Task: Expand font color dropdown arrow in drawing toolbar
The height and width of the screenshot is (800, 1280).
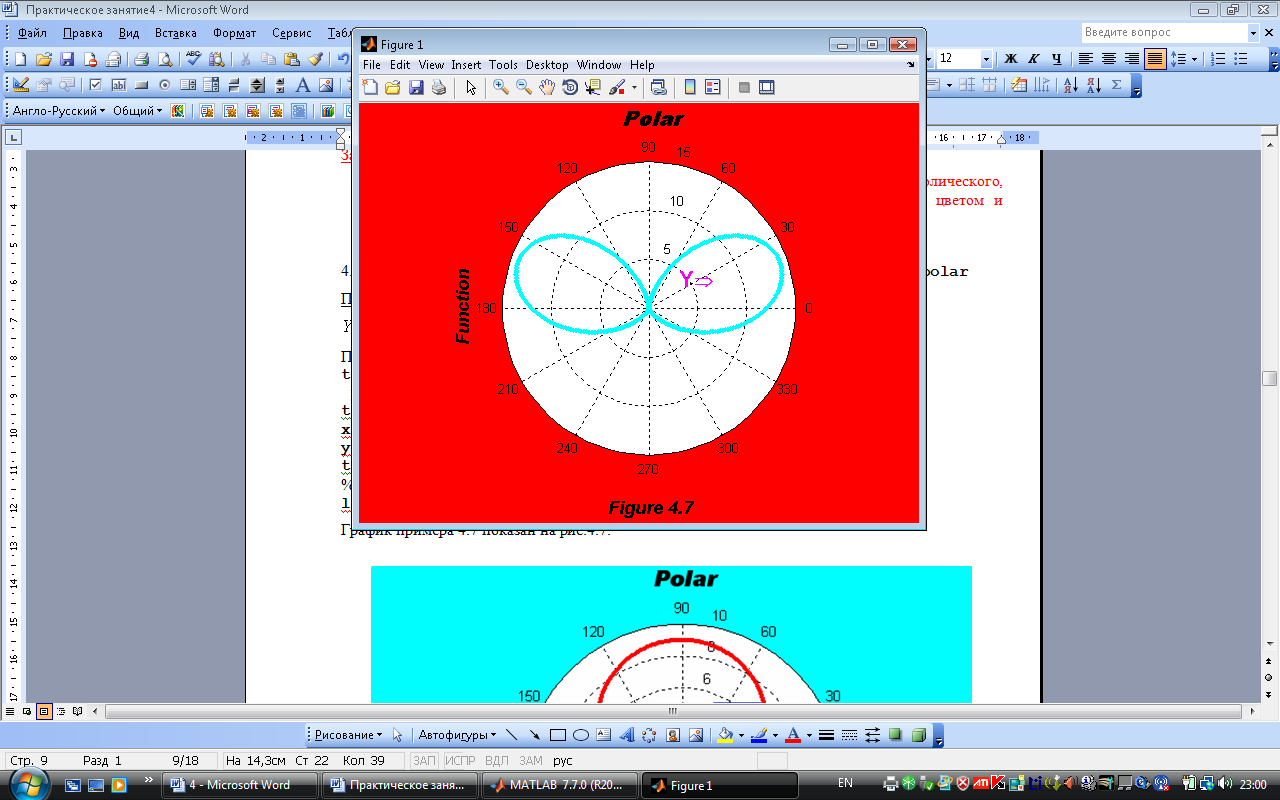Action: click(x=808, y=735)
